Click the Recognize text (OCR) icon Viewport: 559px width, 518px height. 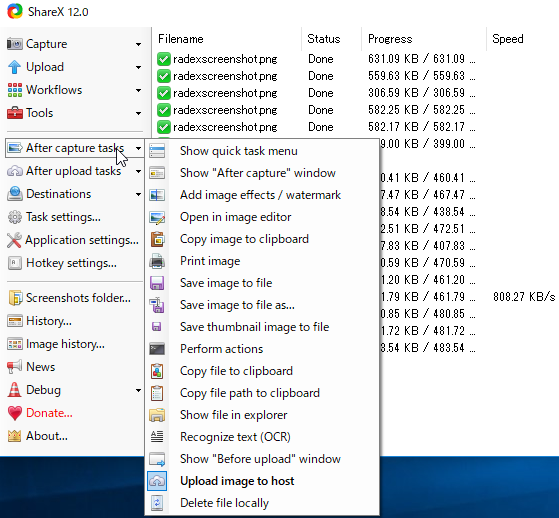[x=157, y=437]
